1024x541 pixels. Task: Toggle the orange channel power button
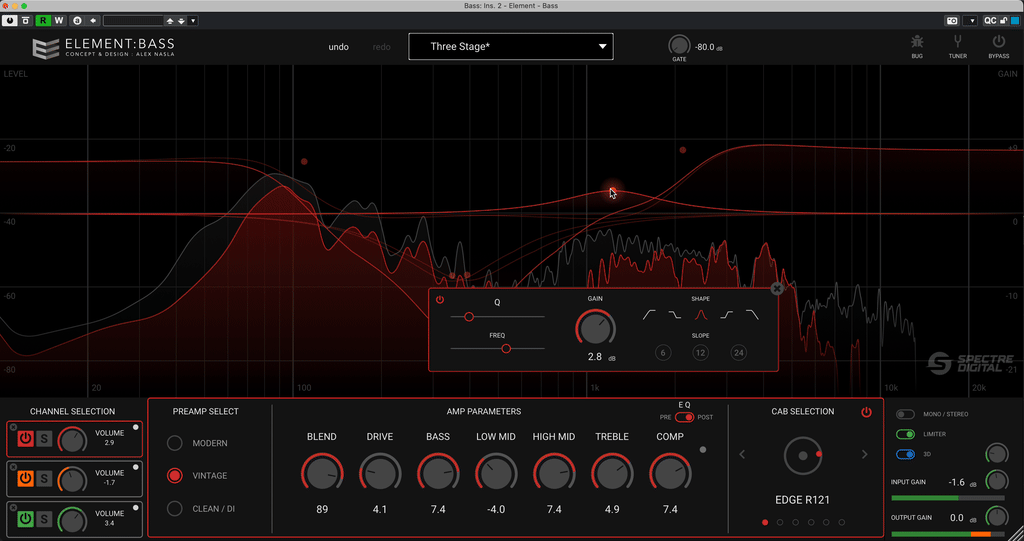(26, 479)
